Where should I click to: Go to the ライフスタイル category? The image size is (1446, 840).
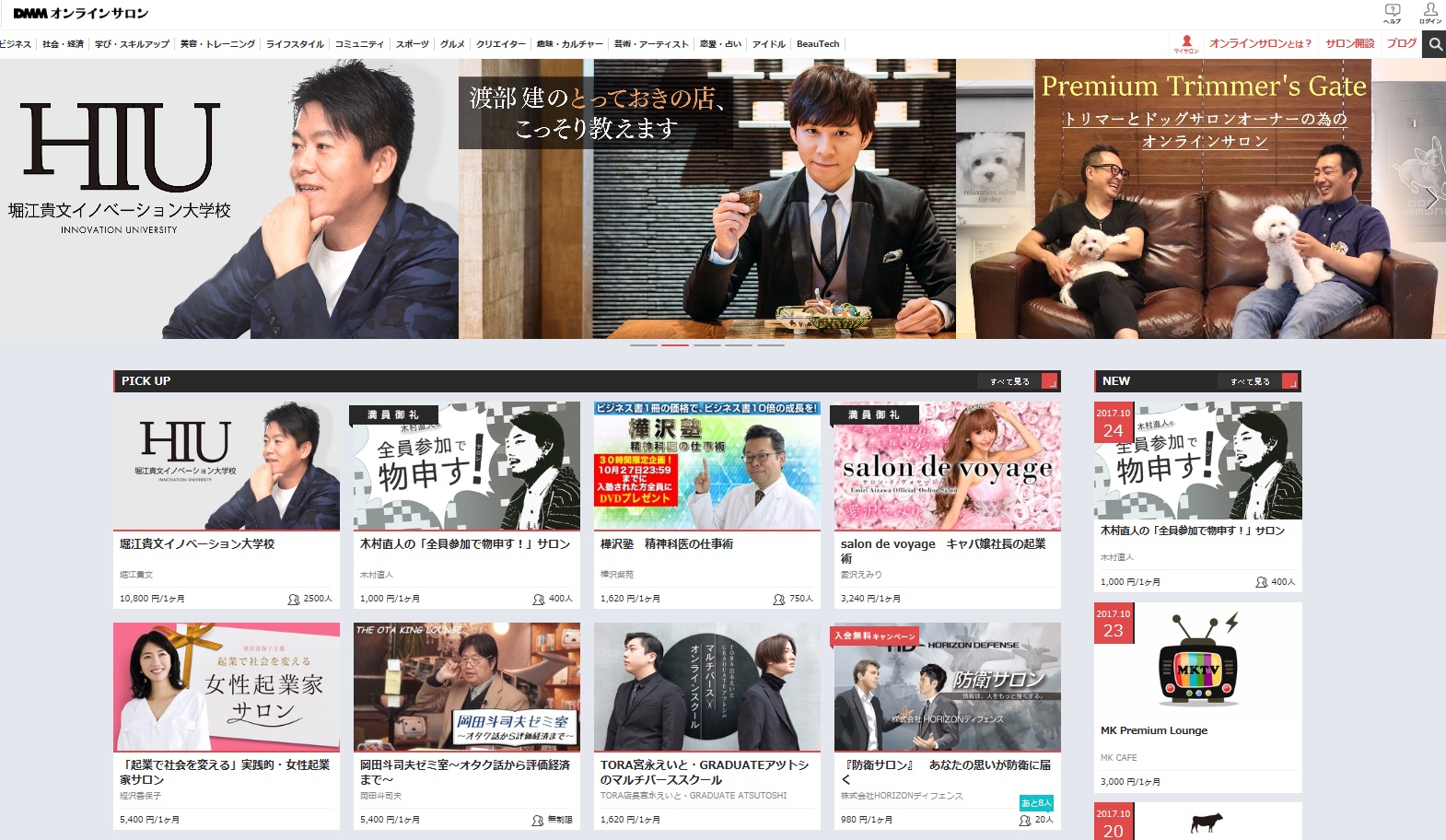pos(295,44)
